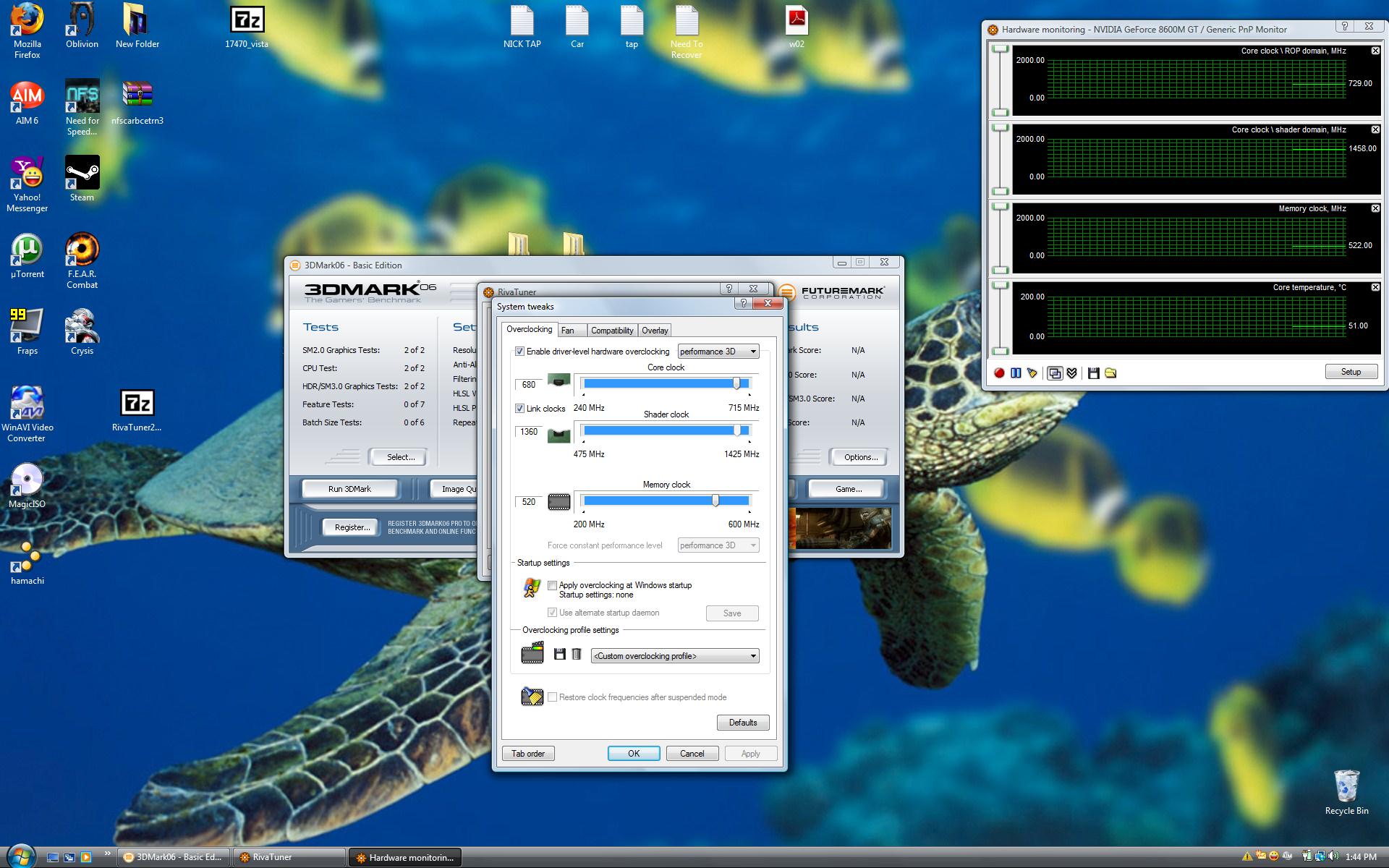The image size is (1389, 868).
Task: Click the Select... button in 3DMark06 Tests
Action: pyautogui.click(x=400, y=457)
